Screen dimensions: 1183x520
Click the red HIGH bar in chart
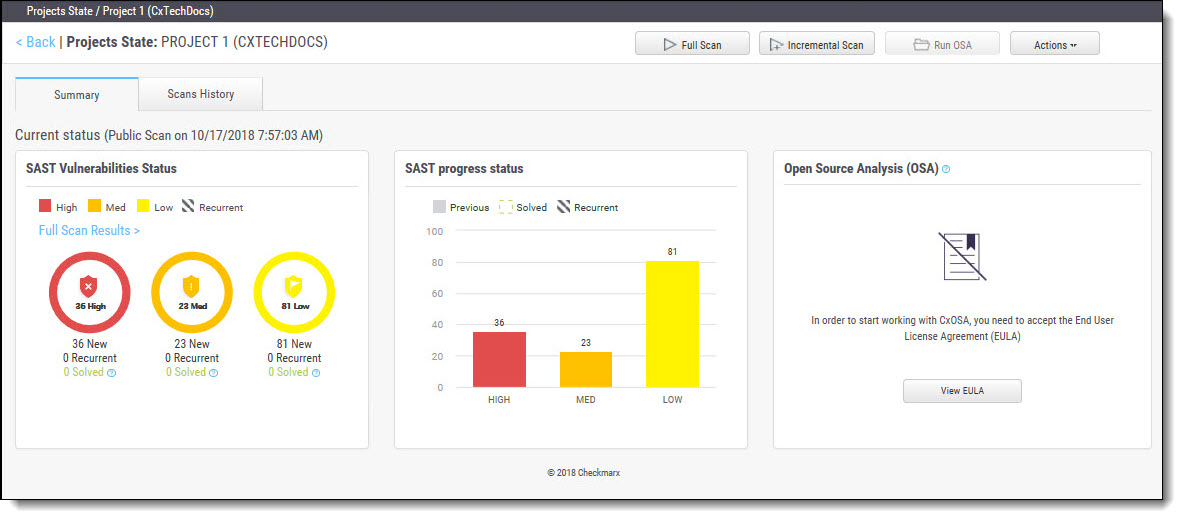(499, 359)
